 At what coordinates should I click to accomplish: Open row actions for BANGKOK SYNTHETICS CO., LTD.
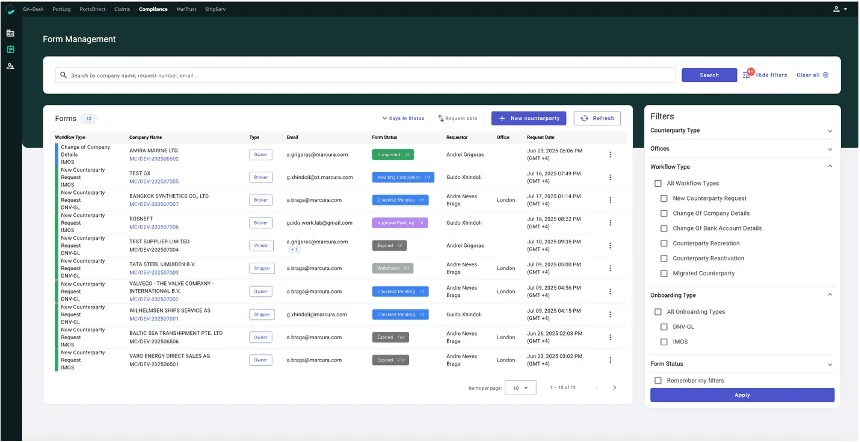610,200
